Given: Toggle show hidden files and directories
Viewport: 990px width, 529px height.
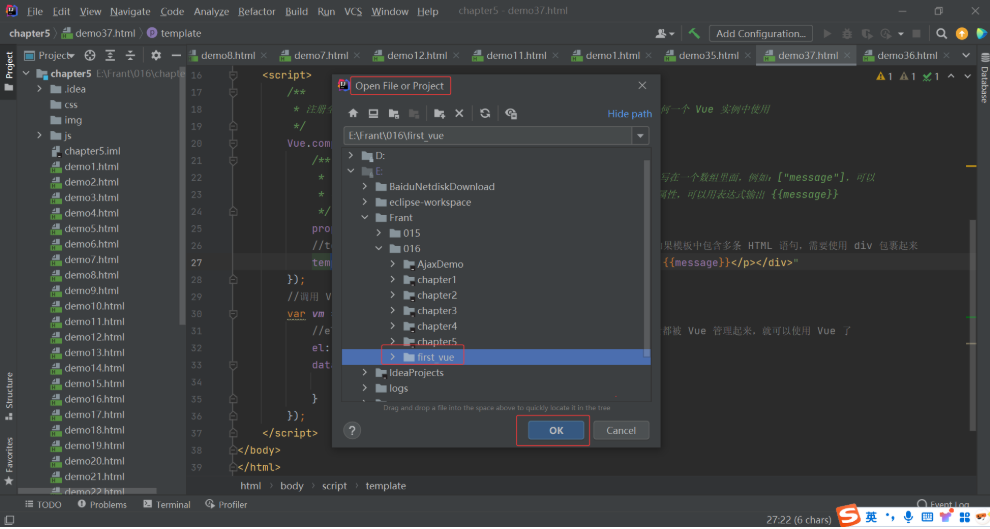Looking at the screenshot, I should (x=511, y=114).
